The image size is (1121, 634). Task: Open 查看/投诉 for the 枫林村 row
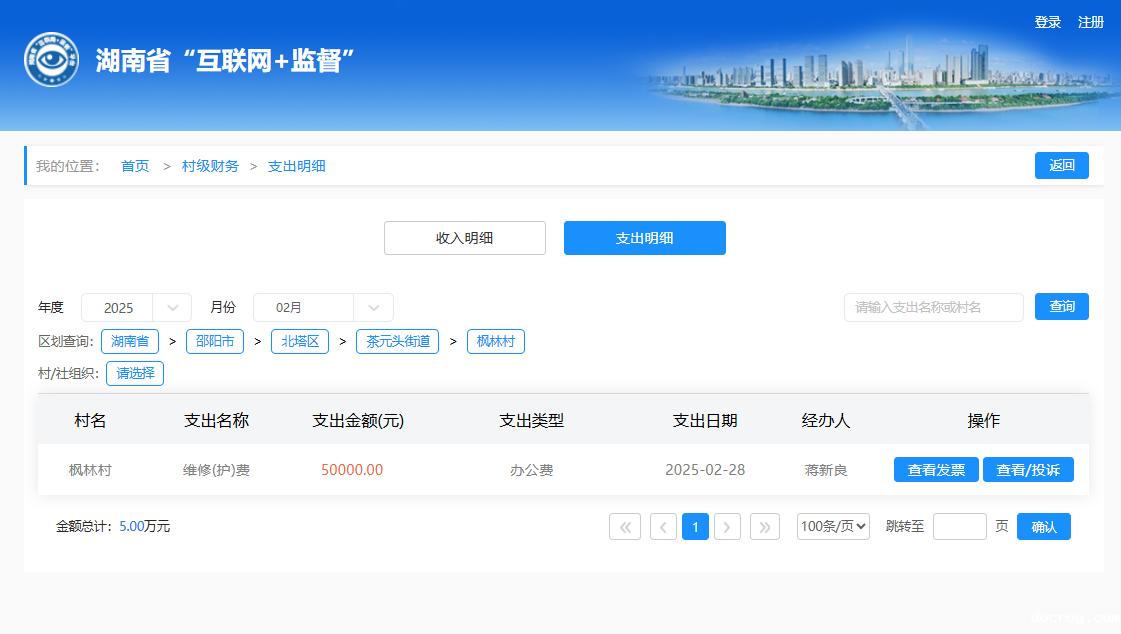coord(1028,470)
